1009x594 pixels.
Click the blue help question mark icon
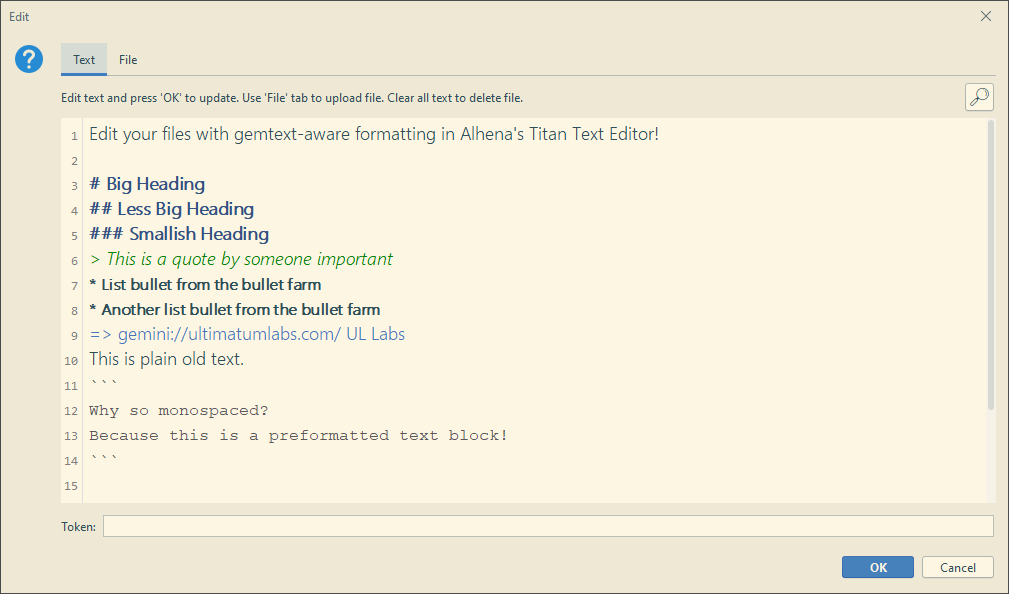[x=29, y=59]
